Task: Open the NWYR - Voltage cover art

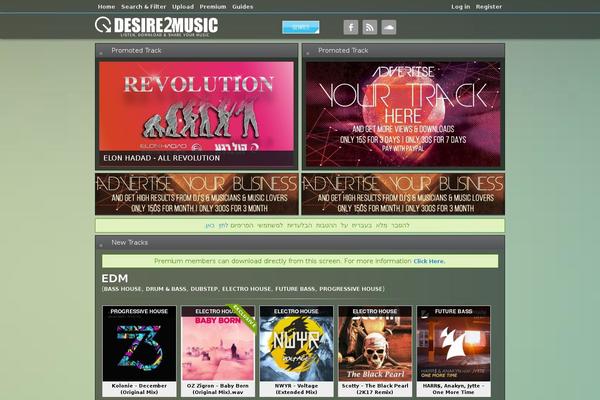Action: 297,343
